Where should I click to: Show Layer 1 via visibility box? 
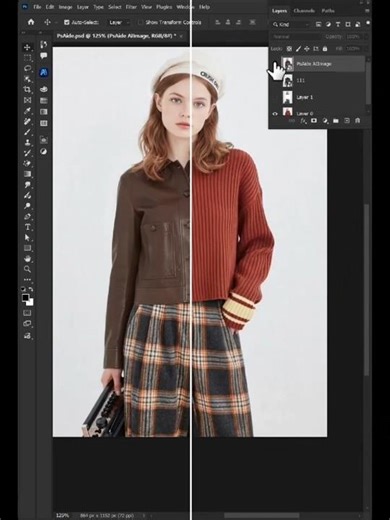pyautogui.click(x=275, y=97)
